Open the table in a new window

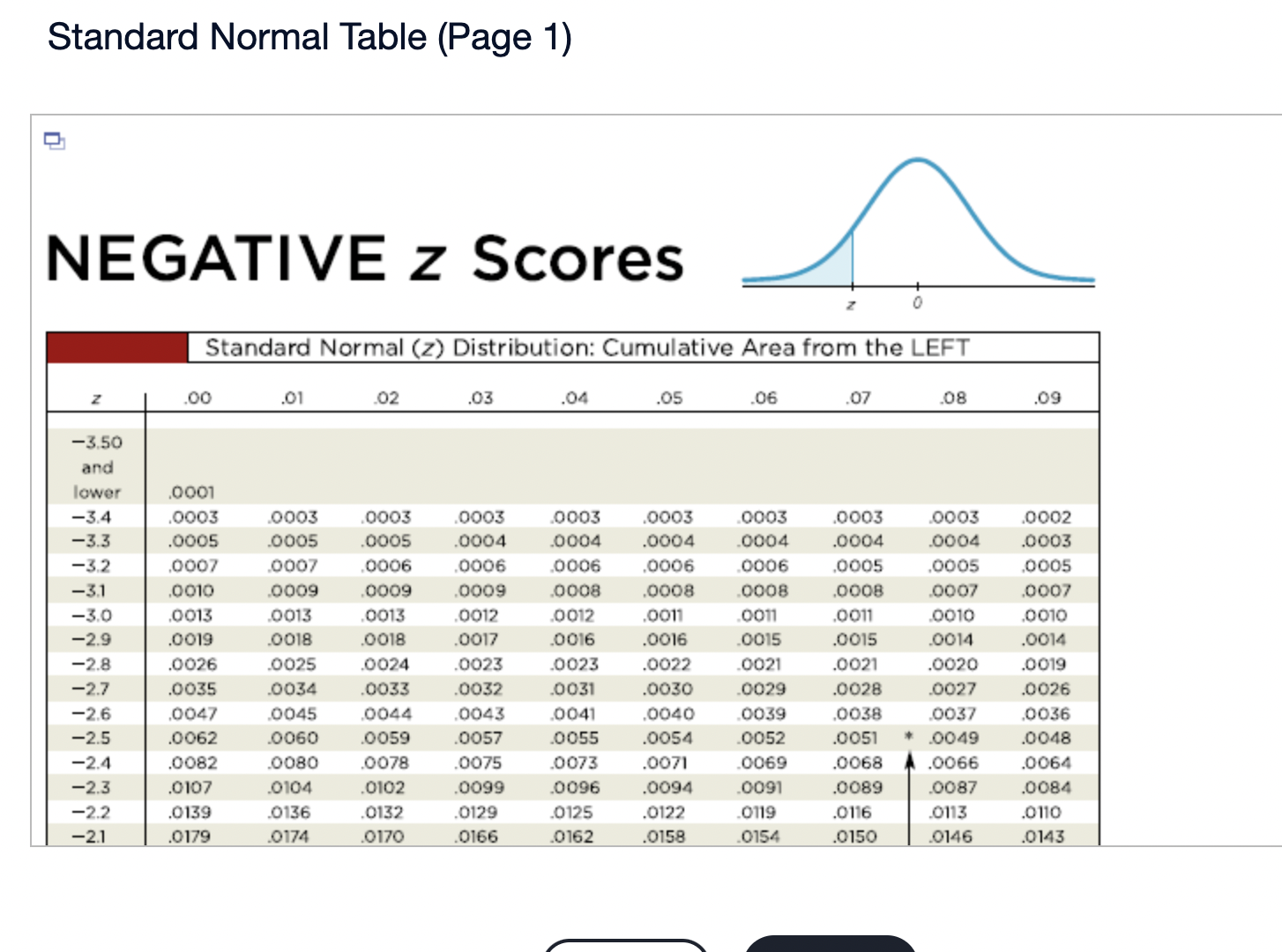pyautogui.click(x=54, y=141)
